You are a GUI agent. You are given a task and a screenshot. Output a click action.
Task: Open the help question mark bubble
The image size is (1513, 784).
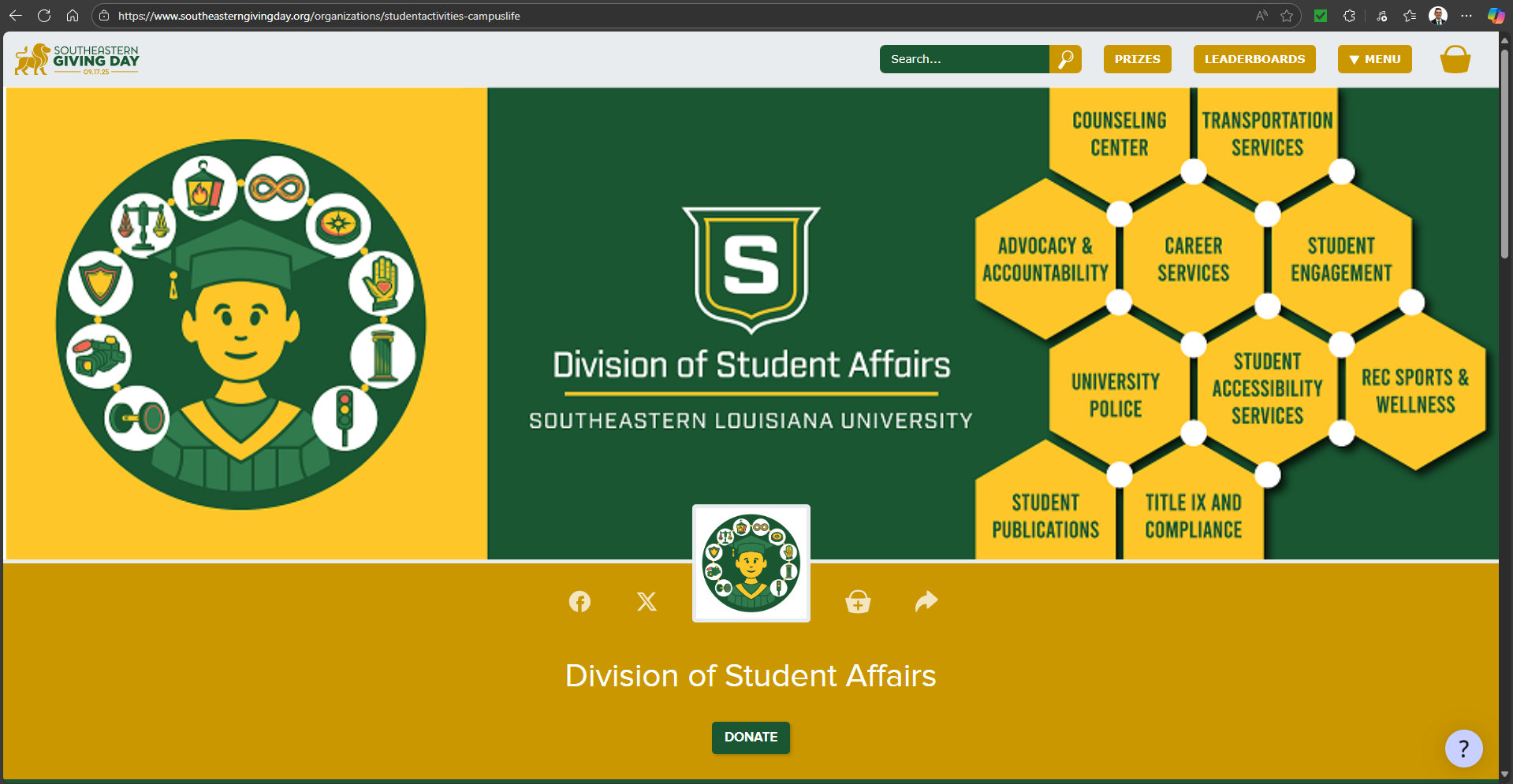point(1463,749)
